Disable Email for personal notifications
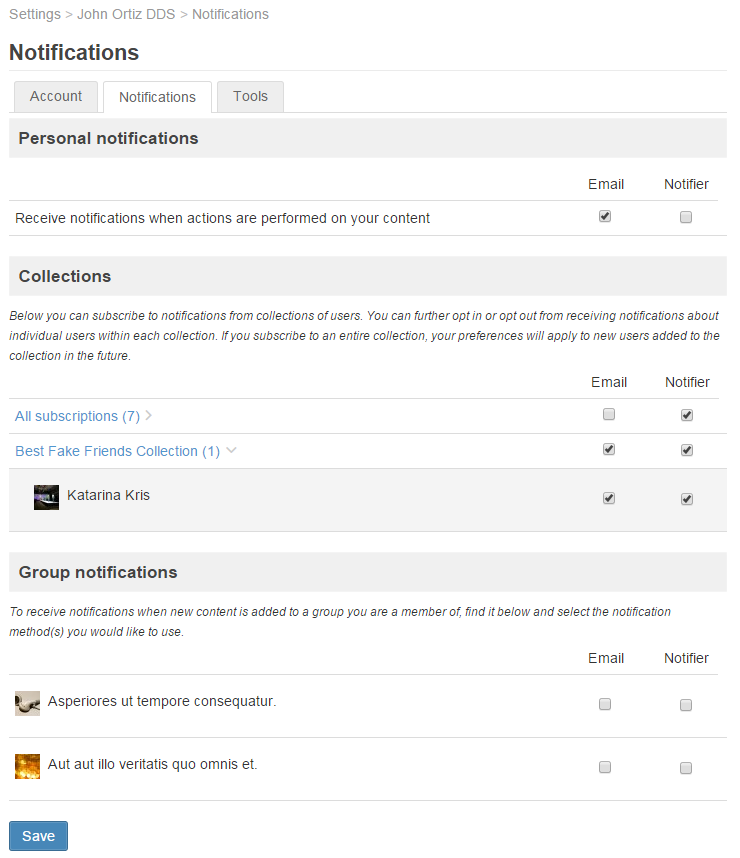Screen dimensions: 740x858 [x=605, y=216]
